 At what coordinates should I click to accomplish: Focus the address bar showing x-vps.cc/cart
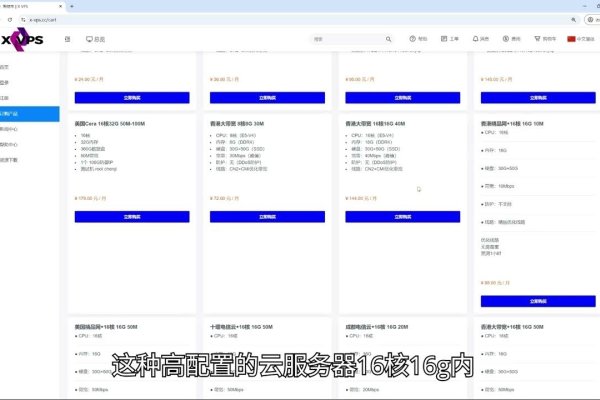(298, 20)
